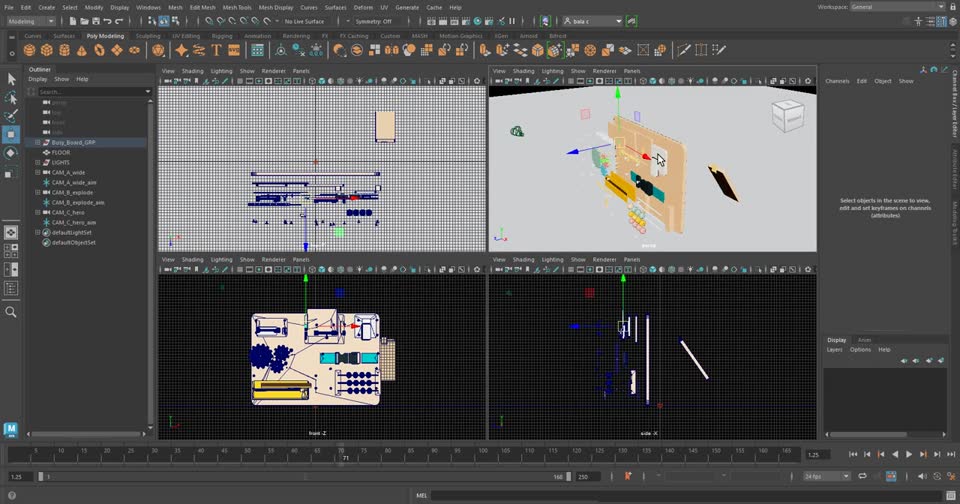This screenshot has width=960, height=504.
Task: Create a polygon cube from the shelf
Action: [x=47, y=50]
